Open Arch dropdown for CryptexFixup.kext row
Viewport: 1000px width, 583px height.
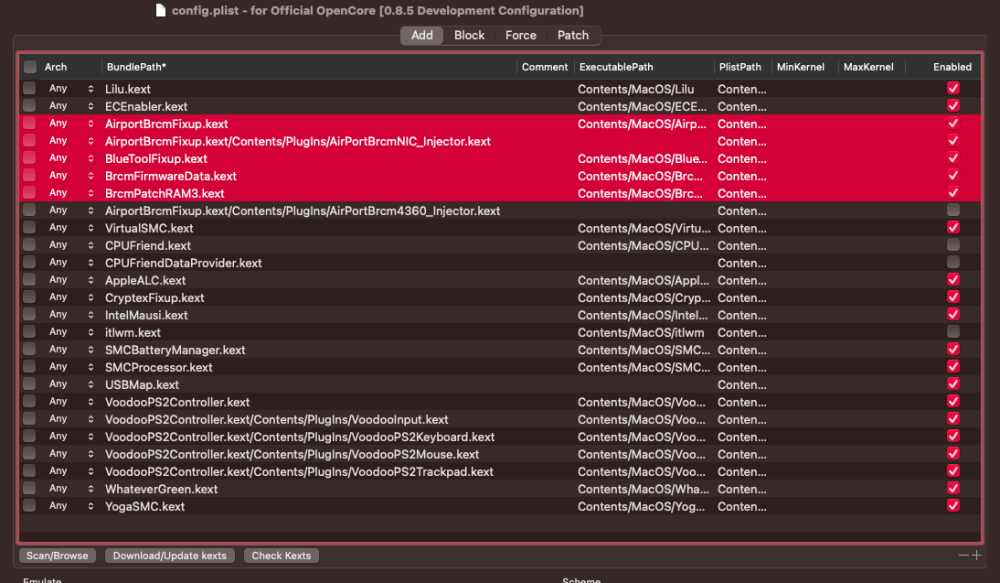(91, 297)
